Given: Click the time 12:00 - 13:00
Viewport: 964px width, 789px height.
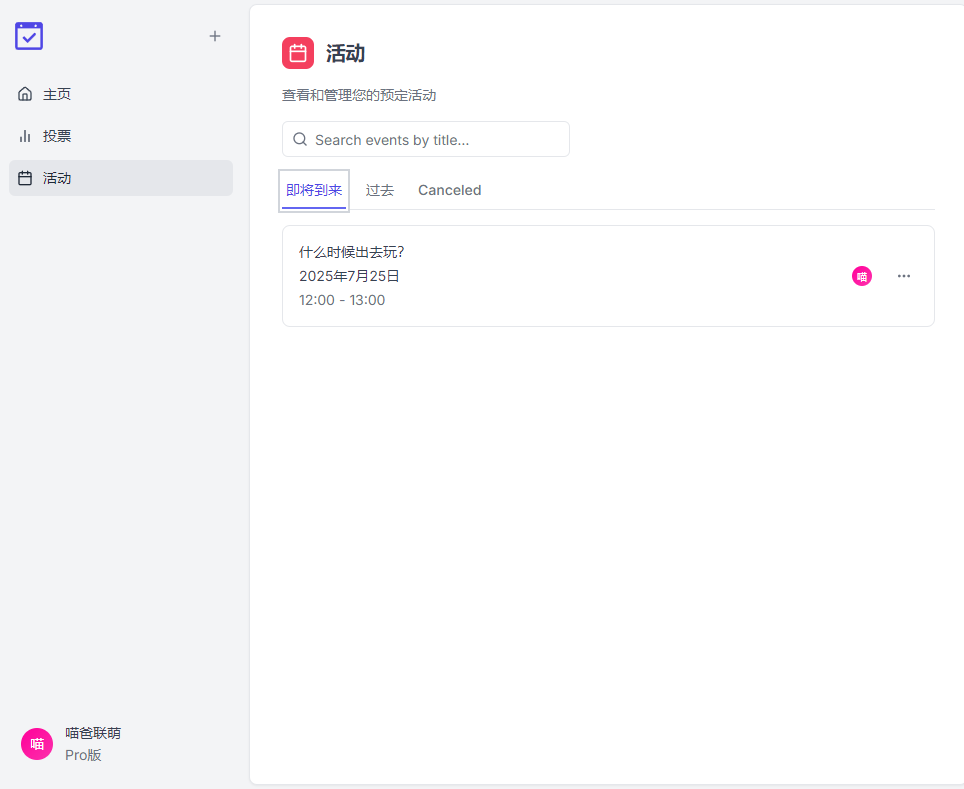Looking at the screenshot, I should click(x=342, y=300).
